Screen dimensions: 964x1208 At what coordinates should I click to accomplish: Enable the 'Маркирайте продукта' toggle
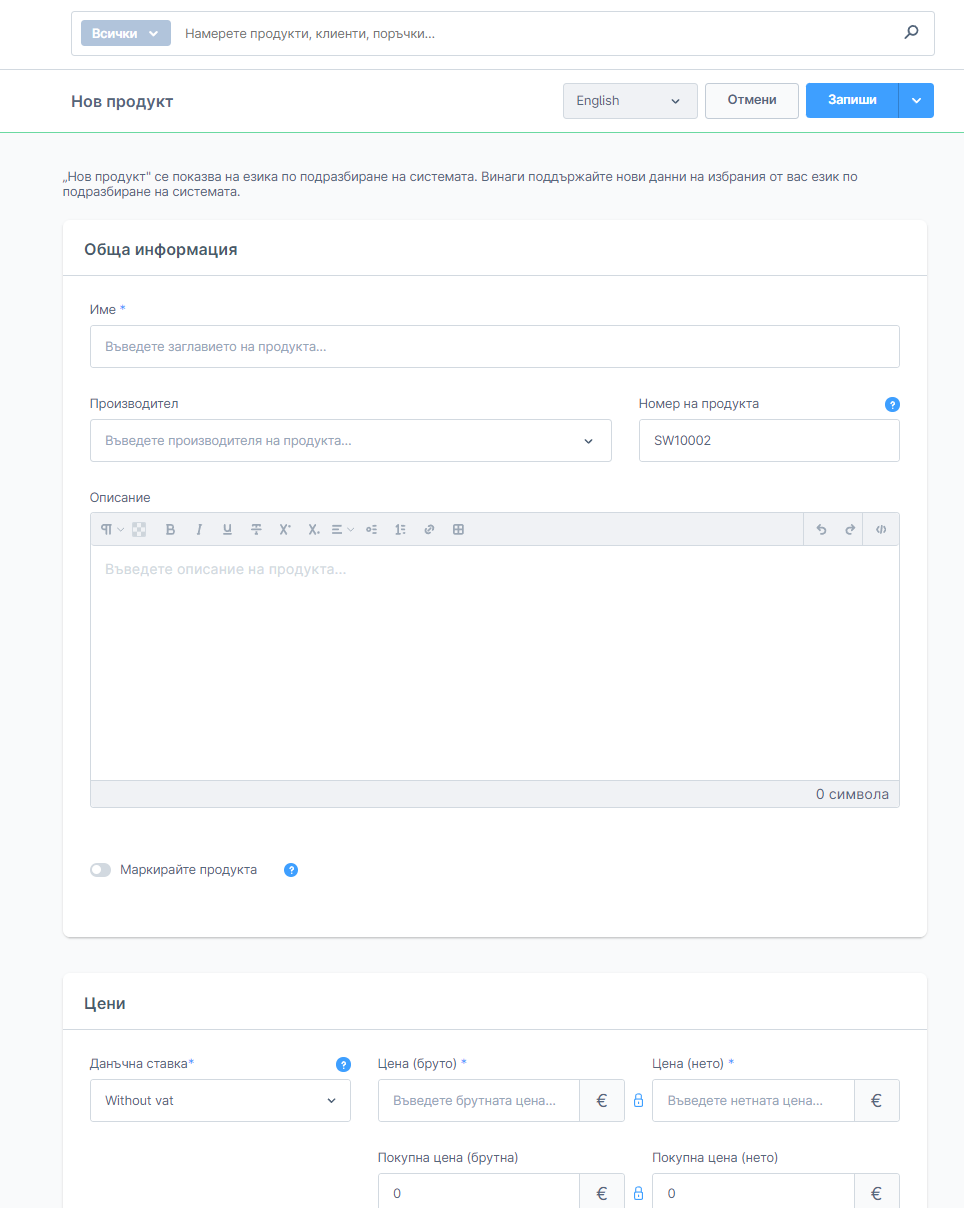[100, 870]
